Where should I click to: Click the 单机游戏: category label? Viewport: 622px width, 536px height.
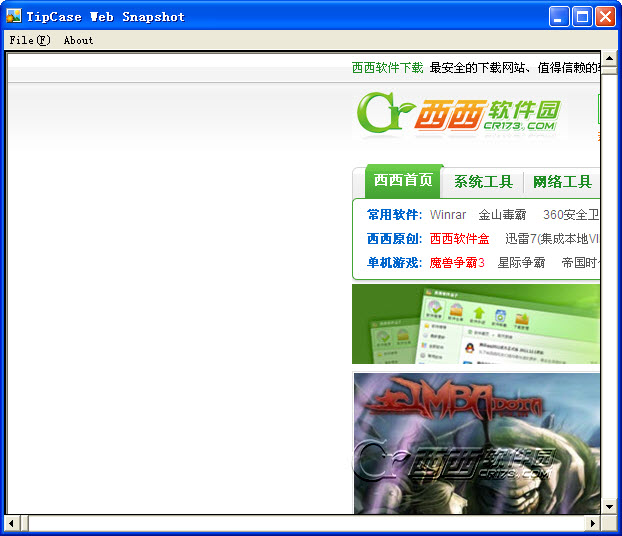tap(394, 262)
